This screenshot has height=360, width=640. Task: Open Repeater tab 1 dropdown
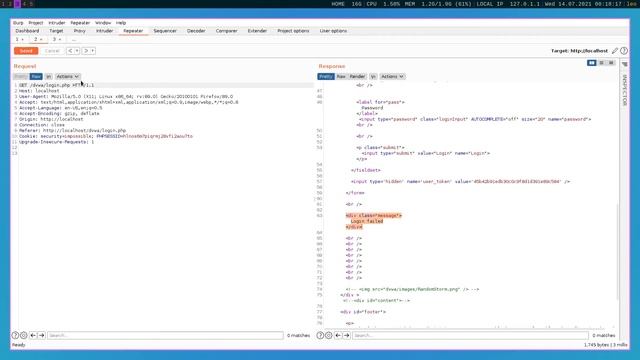coord(22,40)
